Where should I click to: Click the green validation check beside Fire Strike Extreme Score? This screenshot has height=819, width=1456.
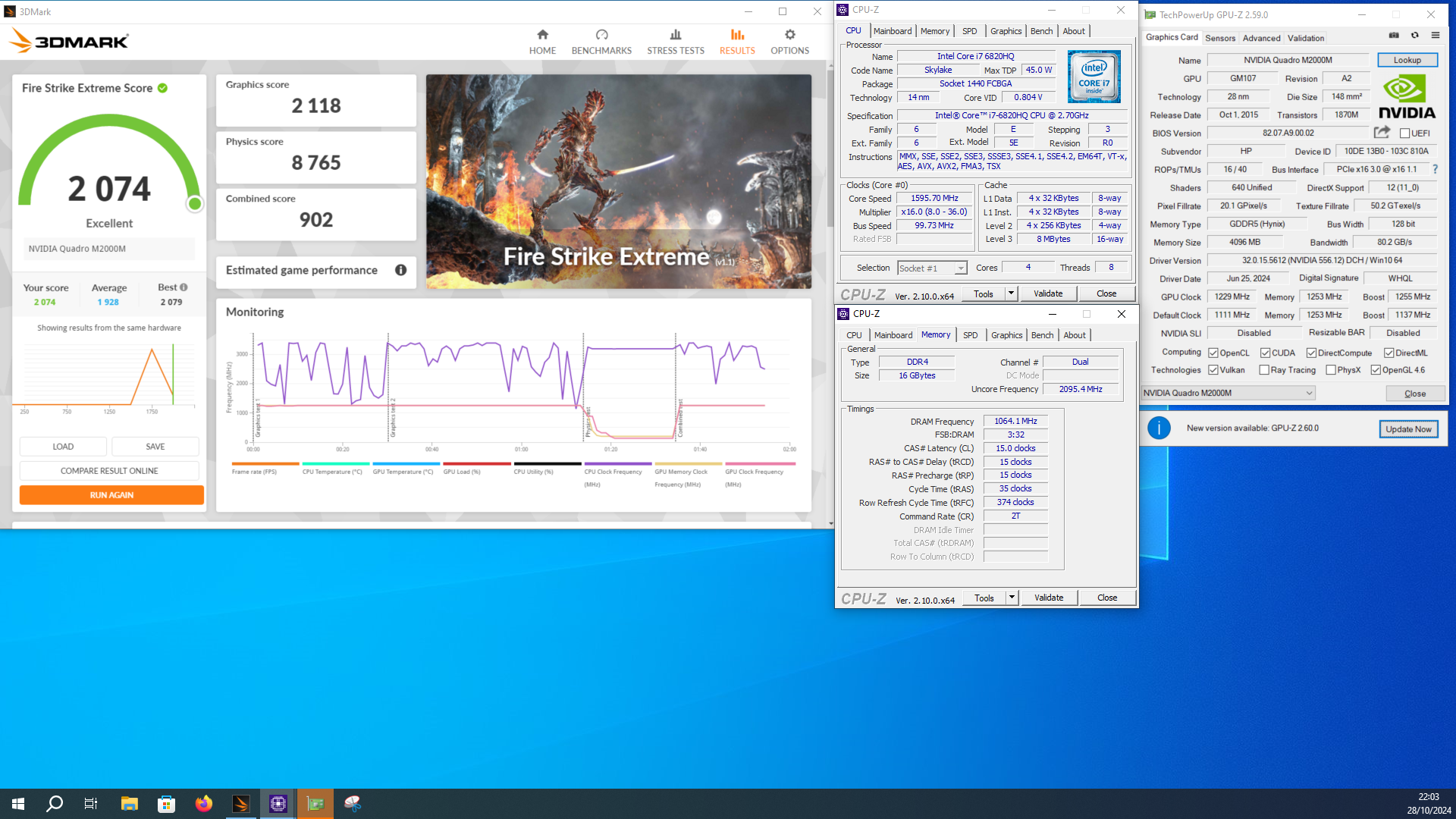162,88
